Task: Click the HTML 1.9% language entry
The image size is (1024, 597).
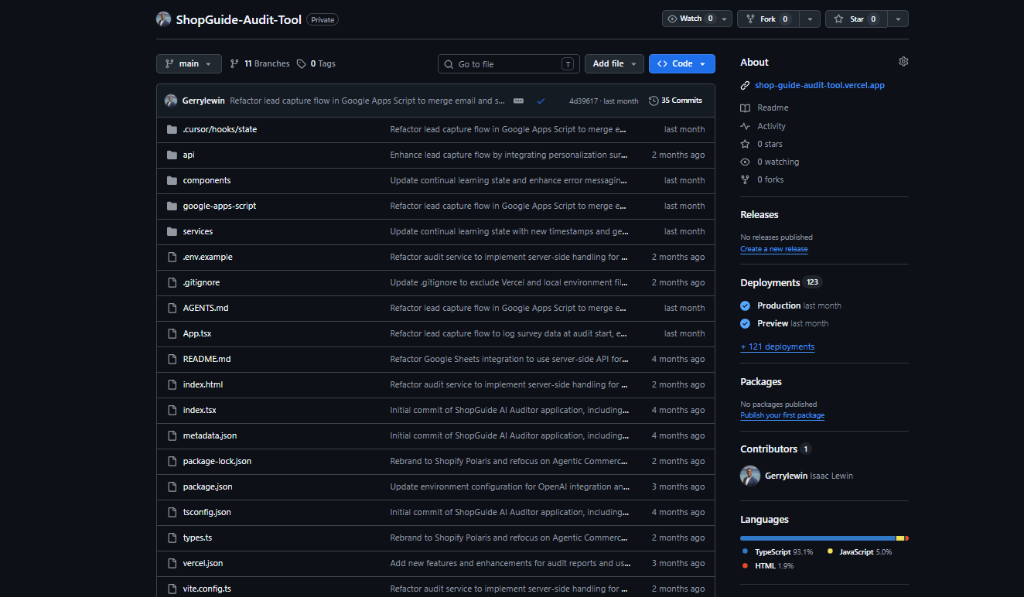Action: click(x=768, y=566)
